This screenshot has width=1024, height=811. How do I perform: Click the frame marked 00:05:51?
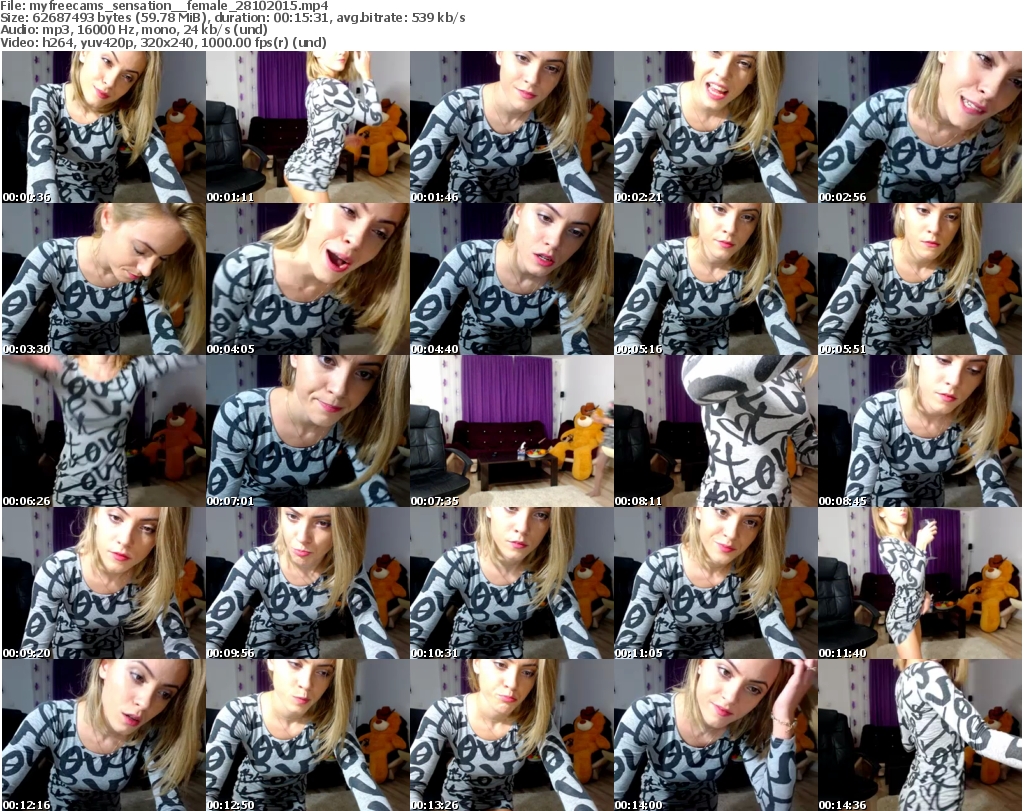920,279
